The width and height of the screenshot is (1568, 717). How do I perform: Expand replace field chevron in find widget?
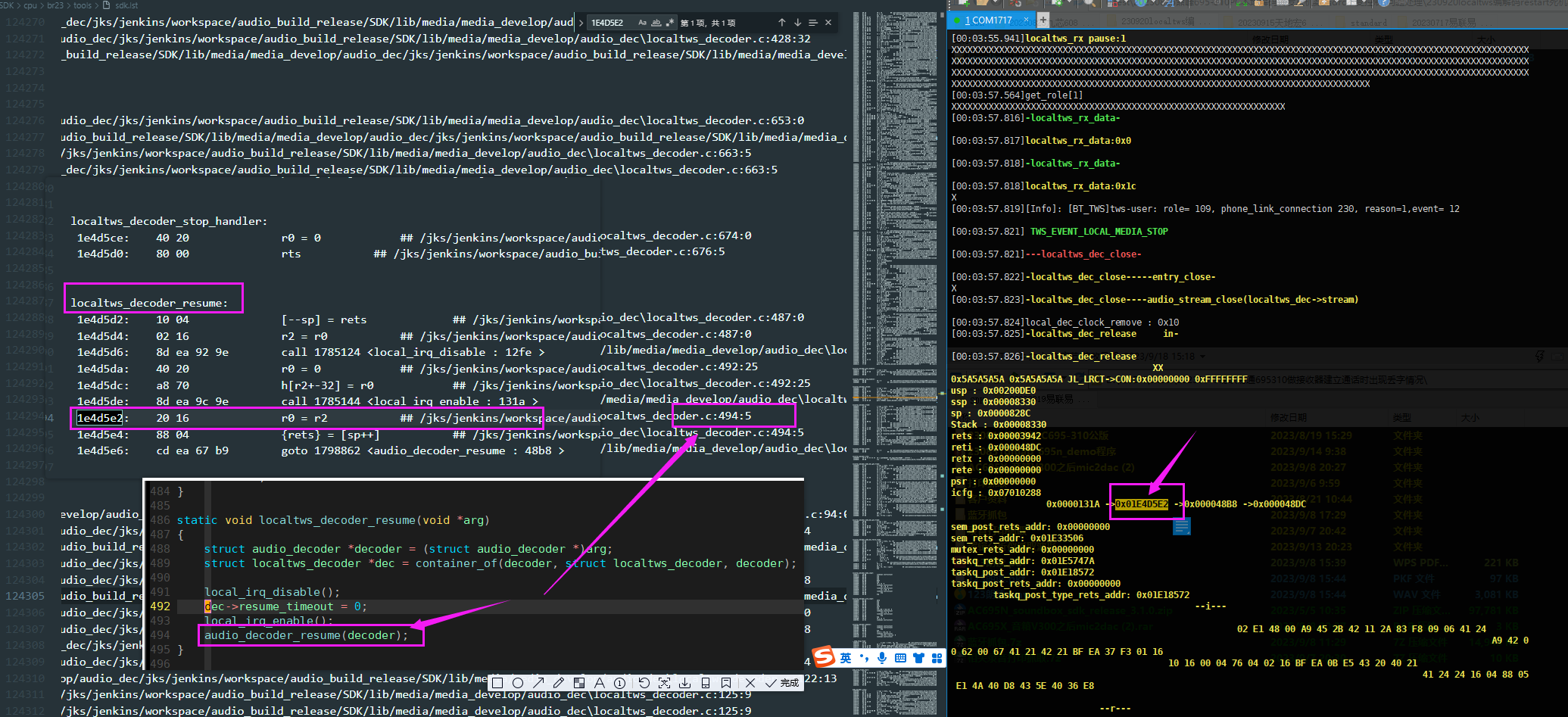(581, 23)
